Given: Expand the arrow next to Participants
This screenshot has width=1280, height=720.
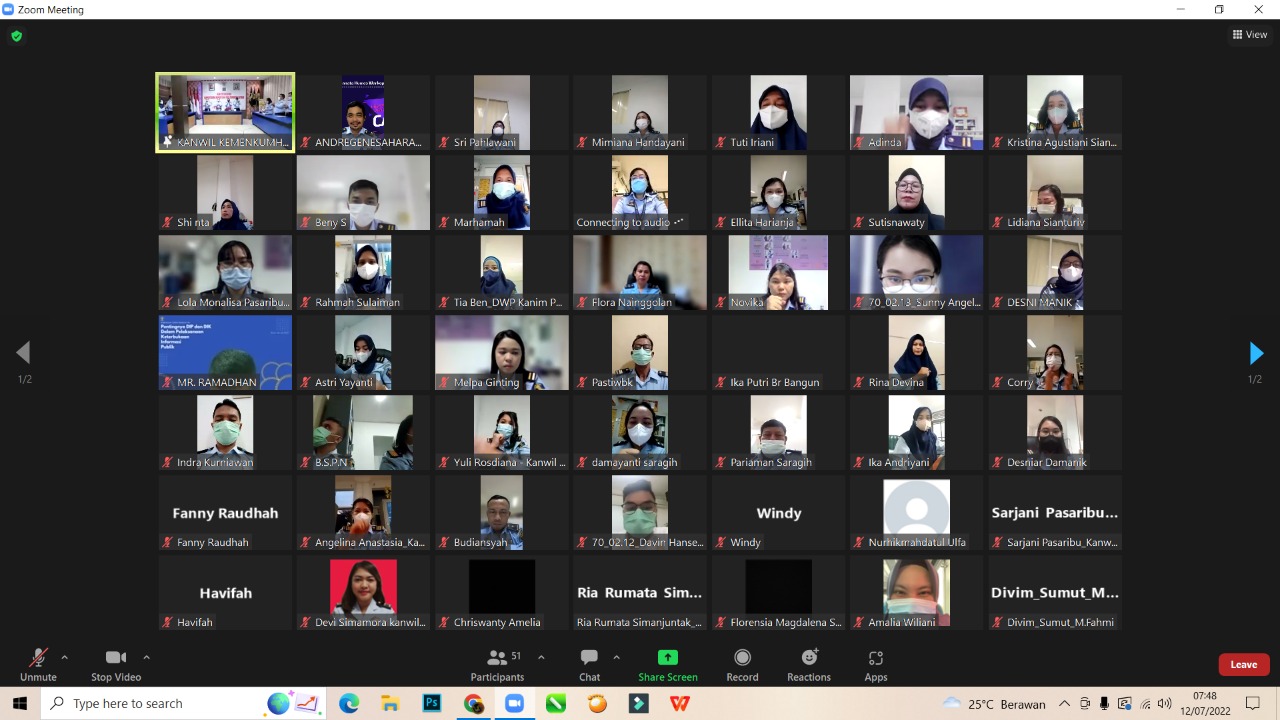Looking at the screenshot, I should [541, 657].
